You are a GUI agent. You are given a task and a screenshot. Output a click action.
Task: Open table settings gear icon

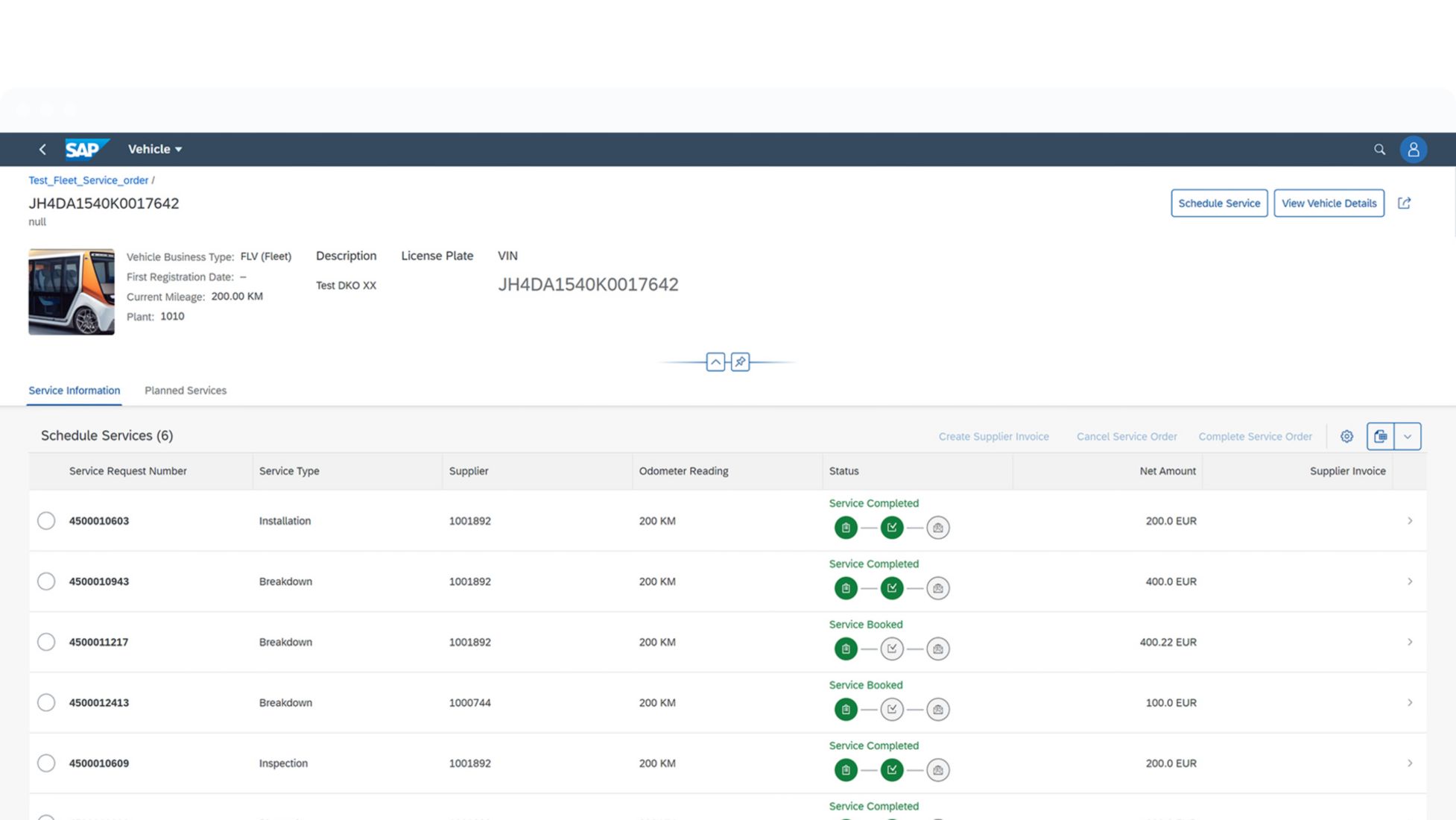coord(1346,436)
